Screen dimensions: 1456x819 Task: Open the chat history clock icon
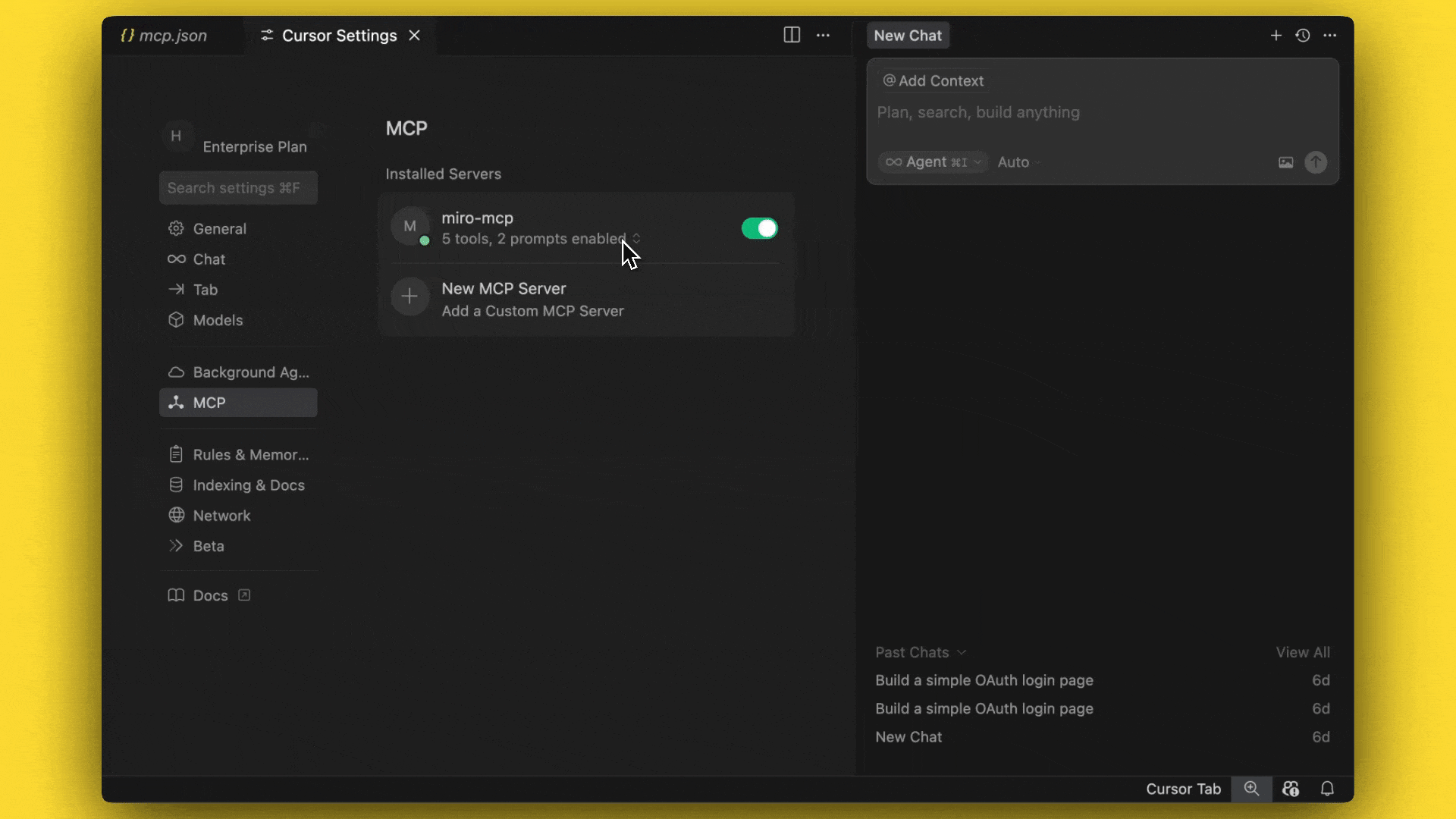(1303, 35)
